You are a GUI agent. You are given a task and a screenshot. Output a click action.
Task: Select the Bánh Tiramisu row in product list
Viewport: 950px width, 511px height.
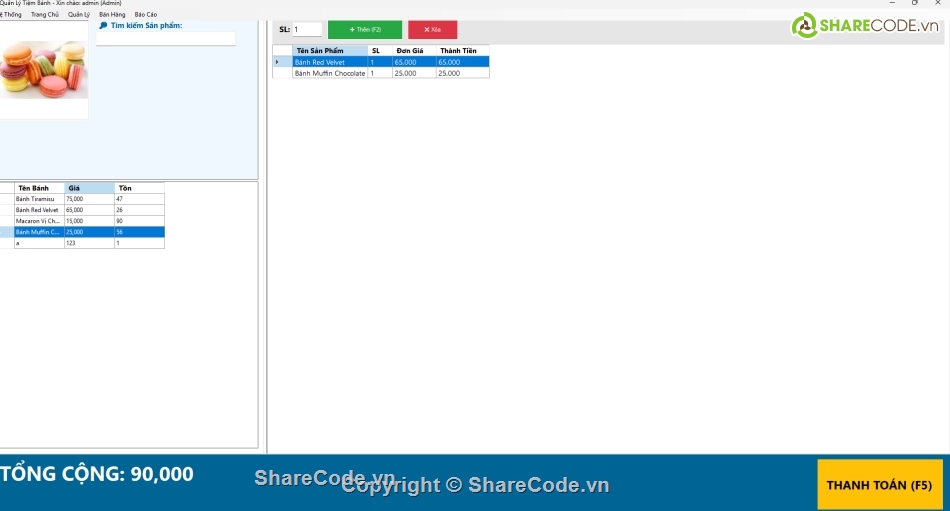click(x=38, y=199)
